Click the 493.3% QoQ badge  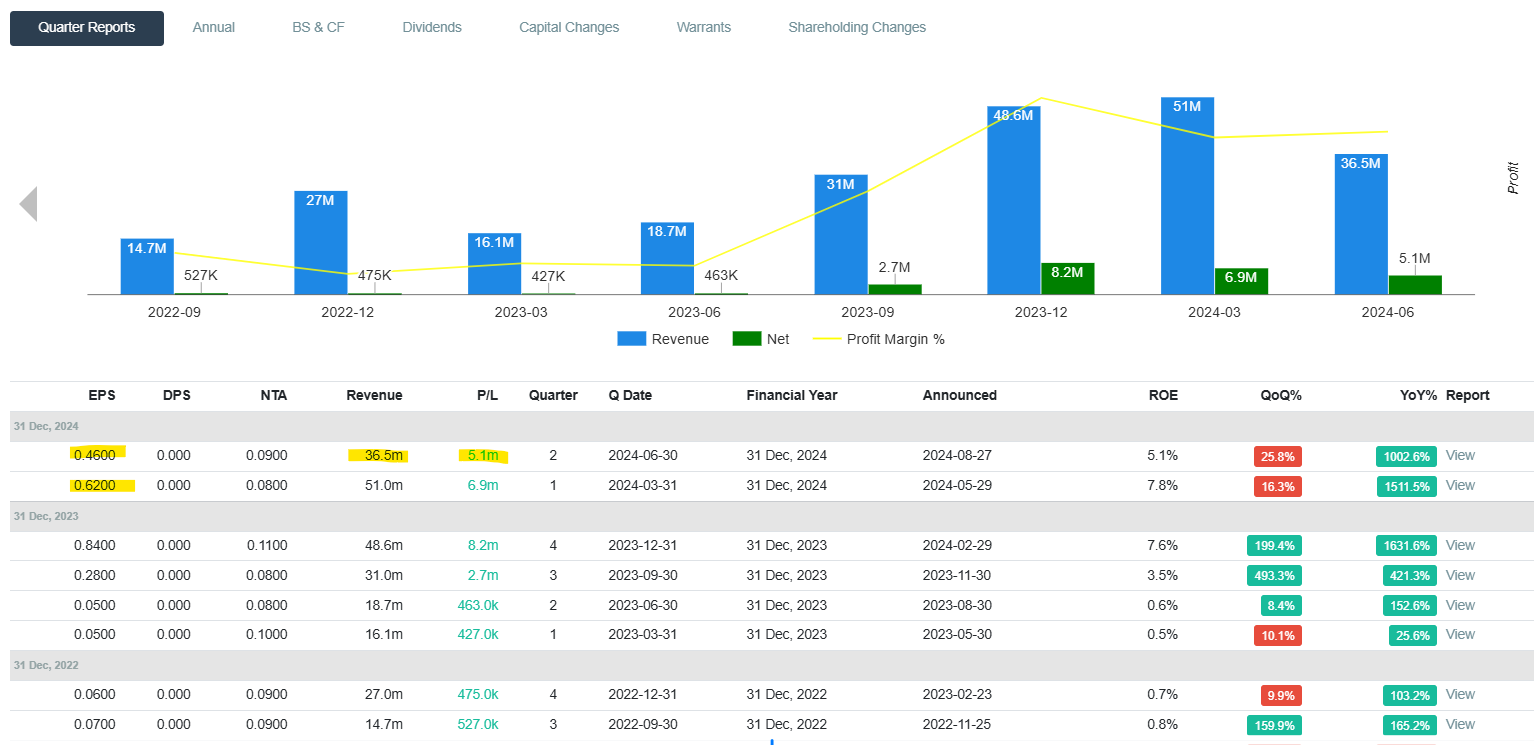1274,576
